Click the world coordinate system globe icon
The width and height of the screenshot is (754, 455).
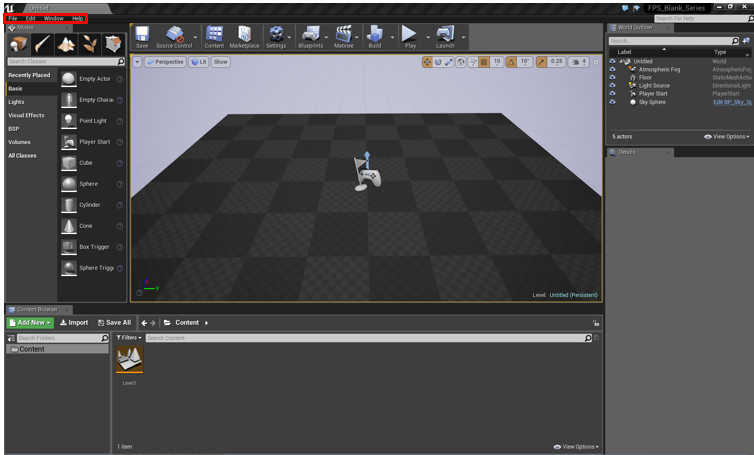coord(461,62)
